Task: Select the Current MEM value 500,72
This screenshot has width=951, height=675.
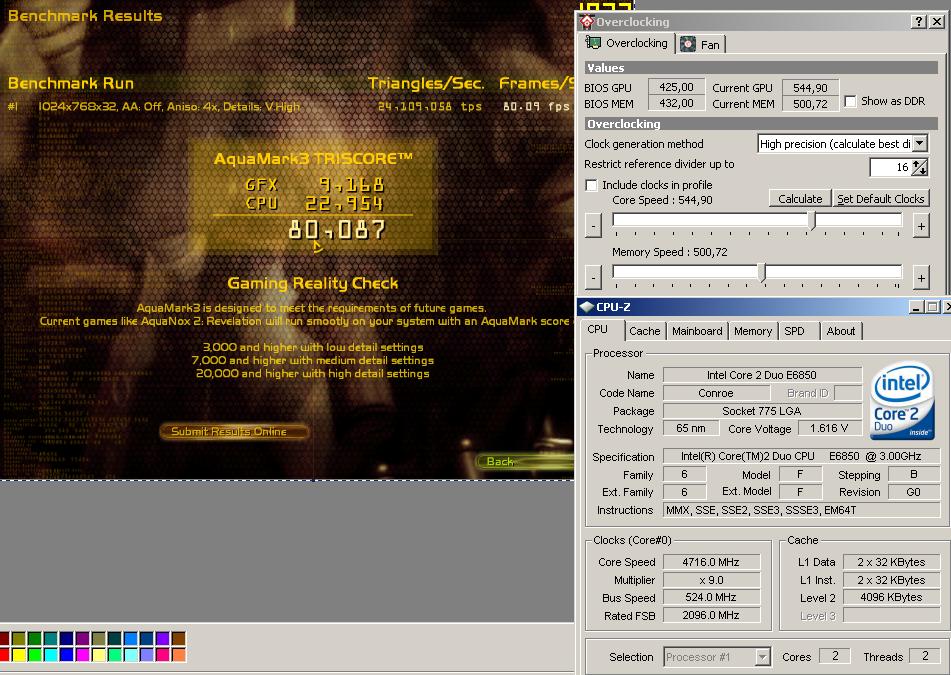Action: pos(810,103)
